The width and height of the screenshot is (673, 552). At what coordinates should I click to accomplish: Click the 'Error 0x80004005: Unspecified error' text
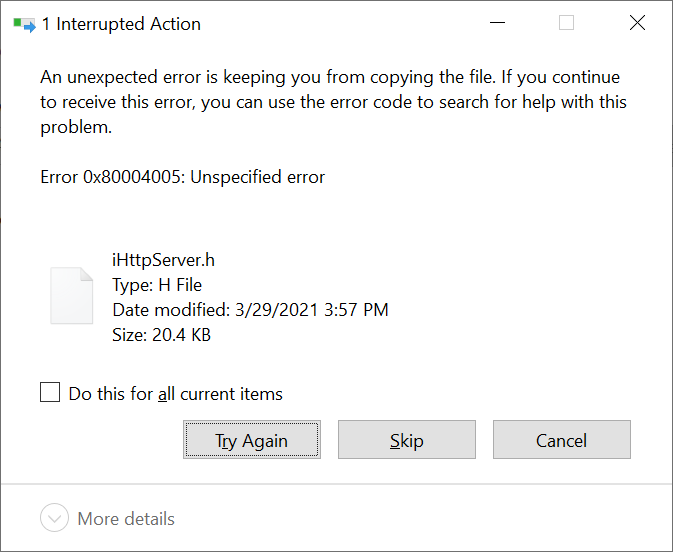click(x=182, y=177)
